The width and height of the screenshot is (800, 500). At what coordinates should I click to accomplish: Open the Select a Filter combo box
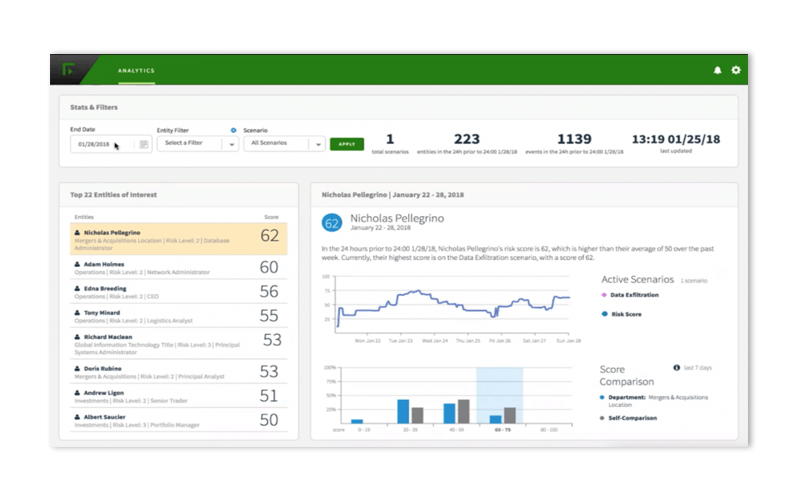click(197, 143)
